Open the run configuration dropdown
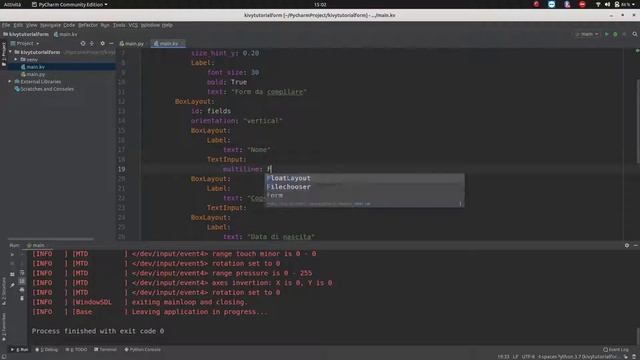Image resolution: width=640 pixels, height=360 pixels. pyautogui.click(x=587, y=34)
